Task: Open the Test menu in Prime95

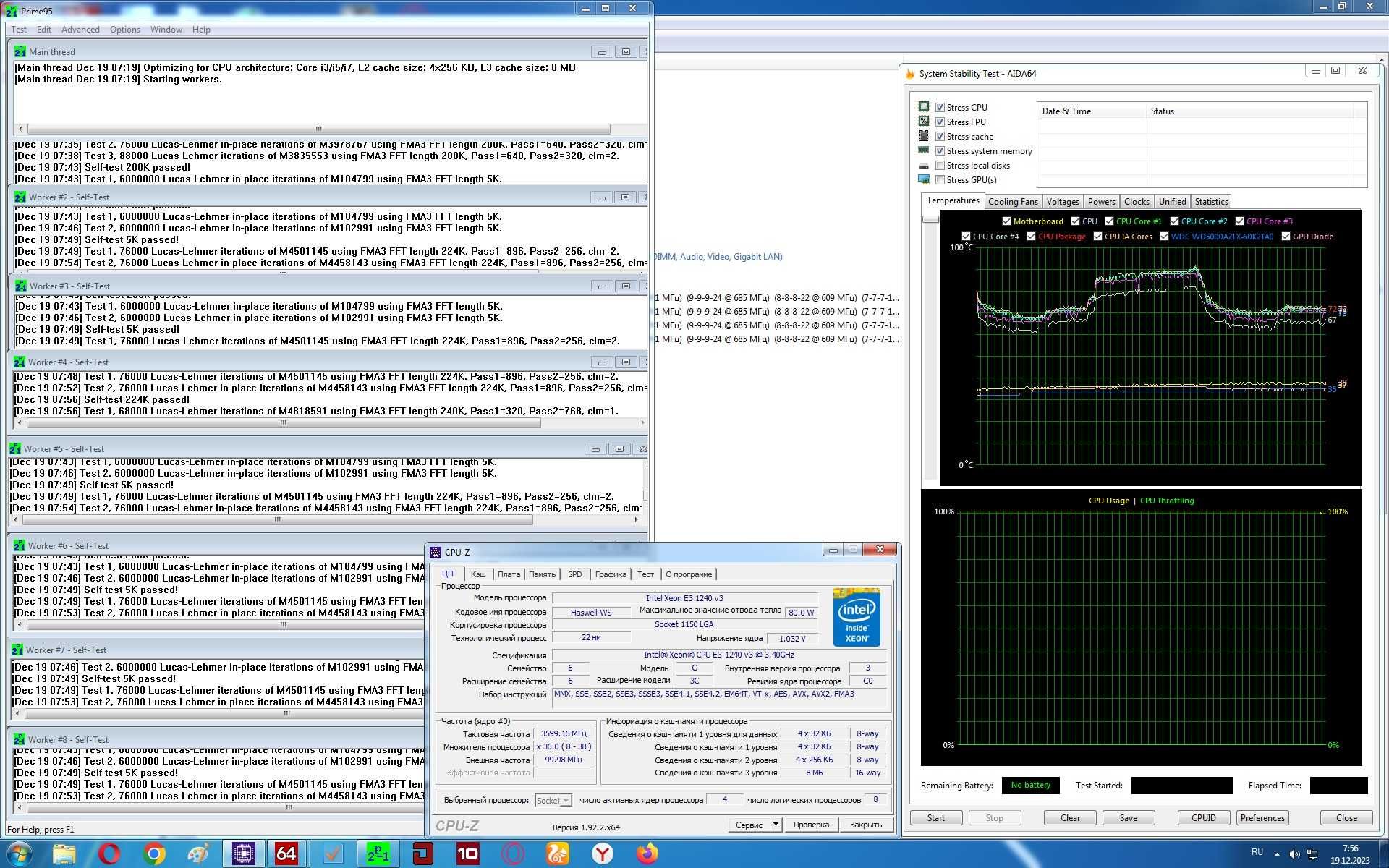Action: pyautogui.click(x=19, y=30)
